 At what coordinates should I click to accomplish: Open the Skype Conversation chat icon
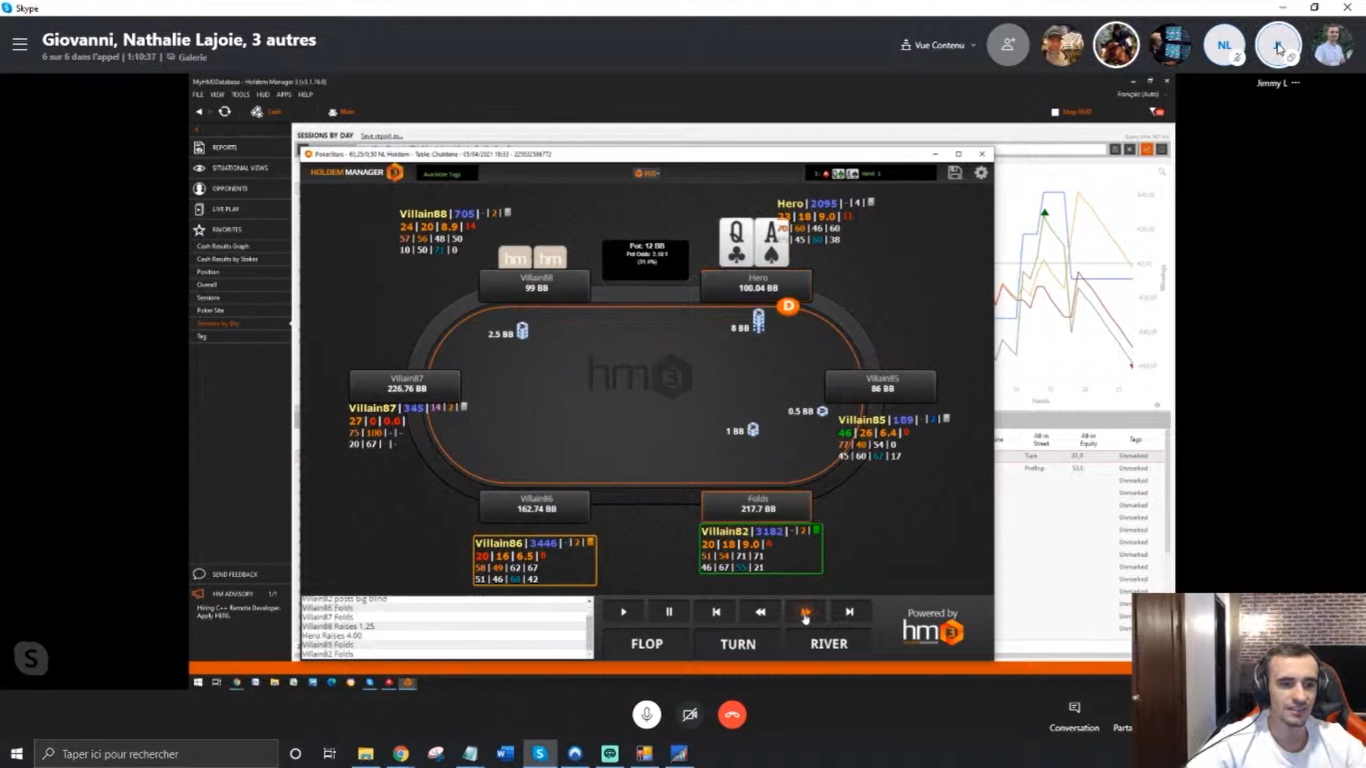click(x=1074, y=708)
